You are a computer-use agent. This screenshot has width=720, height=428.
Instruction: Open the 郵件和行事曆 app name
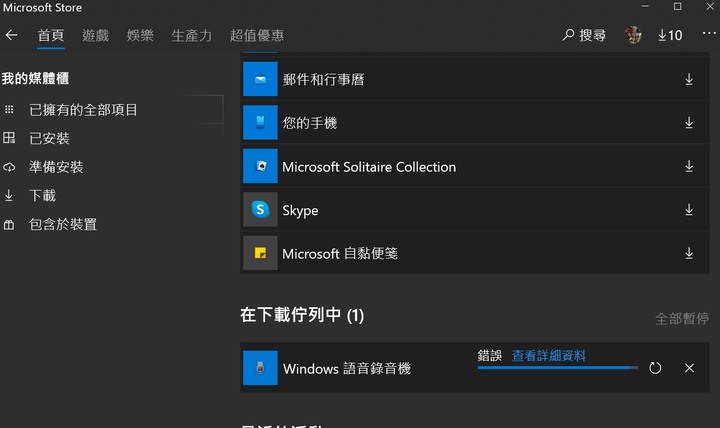click(x=323, y=79)
